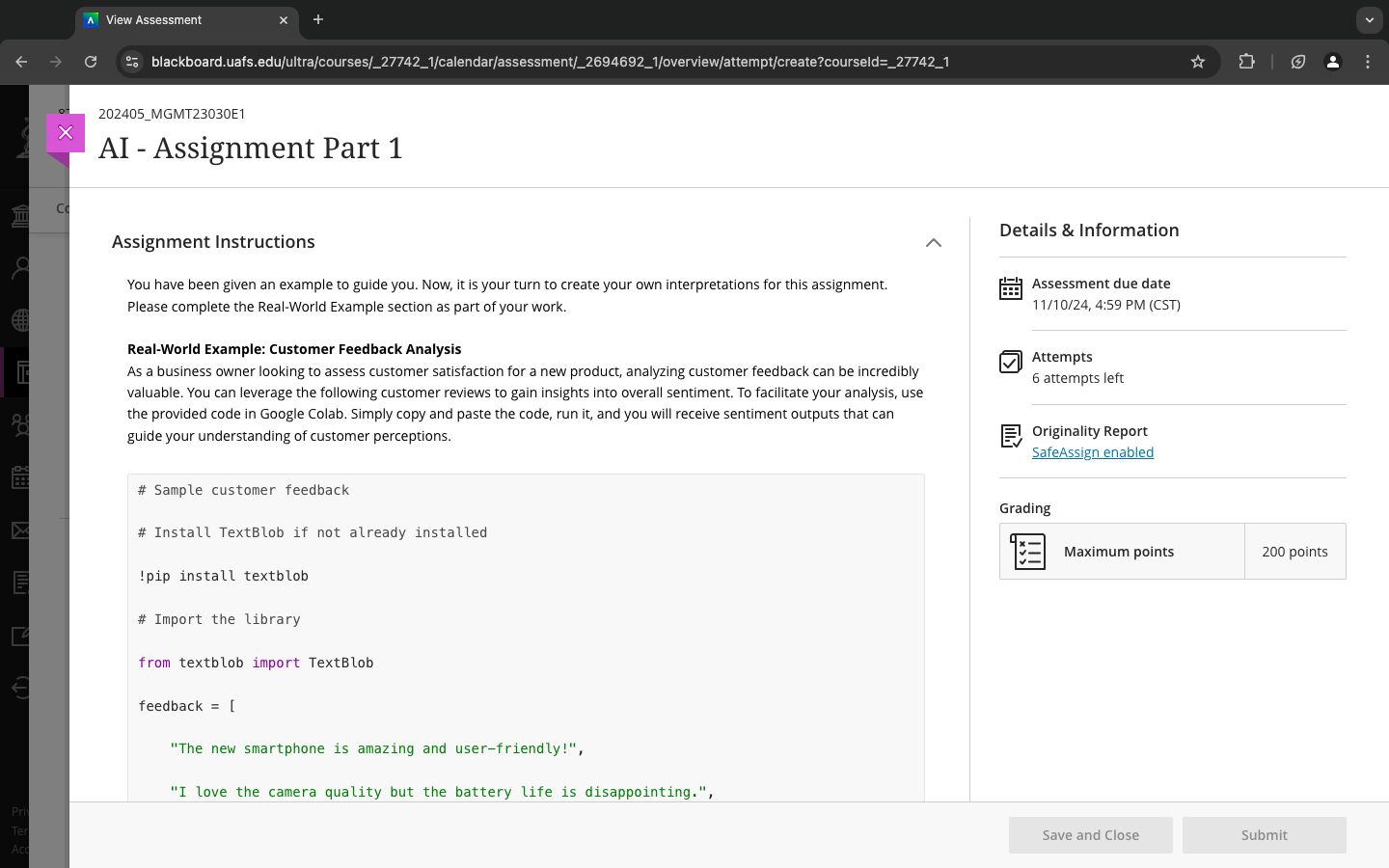Image resolution: width=1389 pixels, height=868 pixels.
Task: Click the # Import the library comment
Action: click(x=219, y=619)
